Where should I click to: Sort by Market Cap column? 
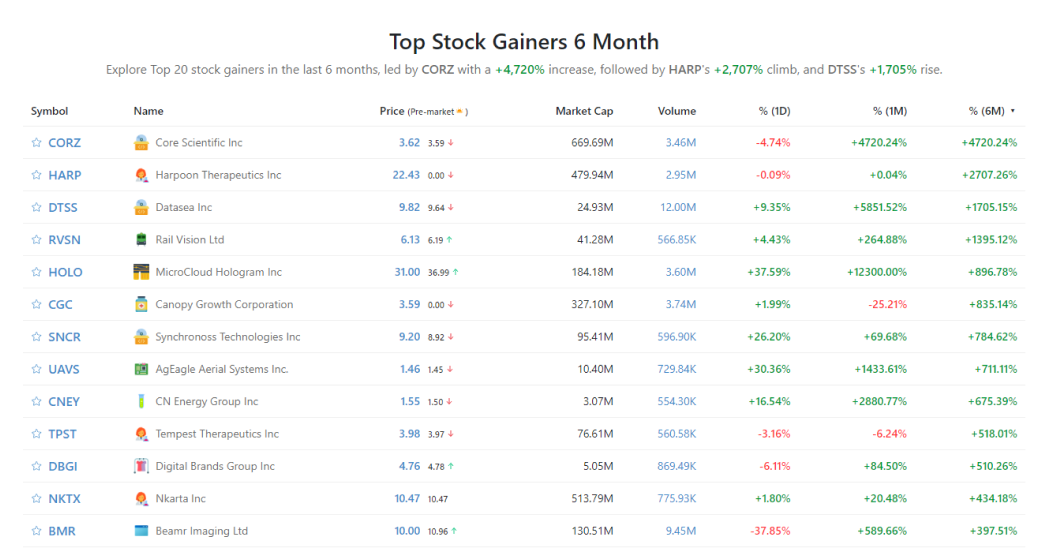pyautogui.click(x=584, y=111)
